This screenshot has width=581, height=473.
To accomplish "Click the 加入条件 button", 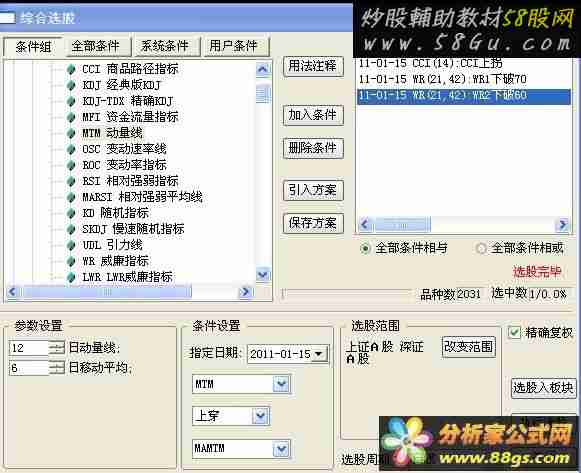I will pyautogui.click(x=313, y=115).
